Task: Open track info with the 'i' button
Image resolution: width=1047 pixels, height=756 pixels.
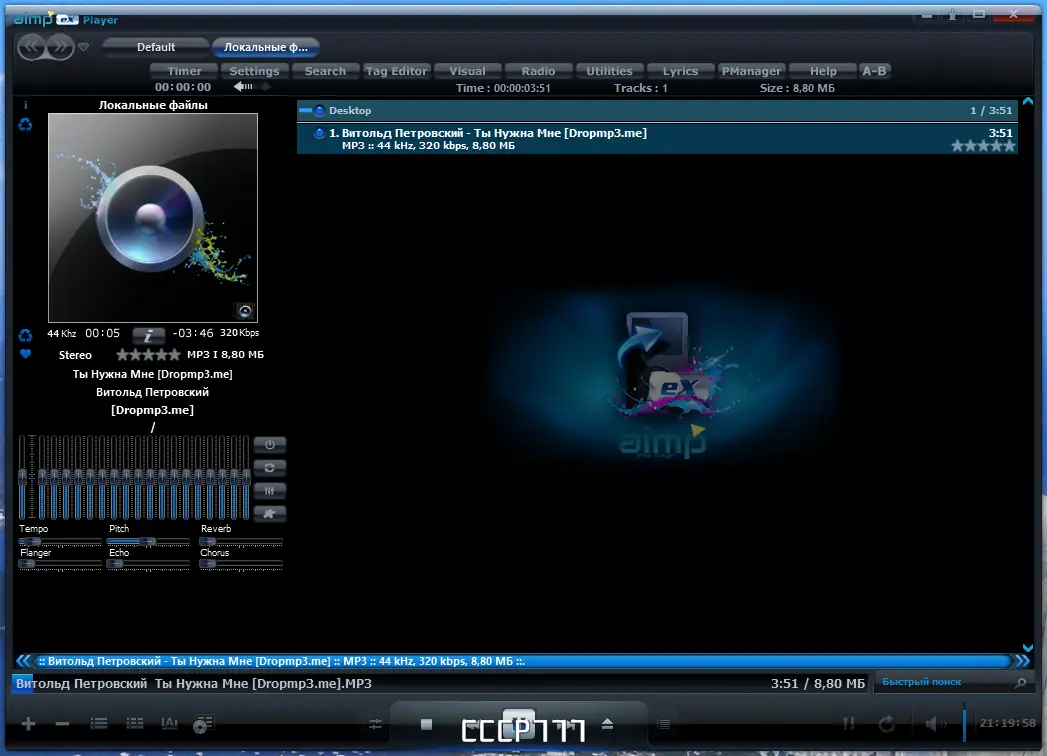Action: 148,335
